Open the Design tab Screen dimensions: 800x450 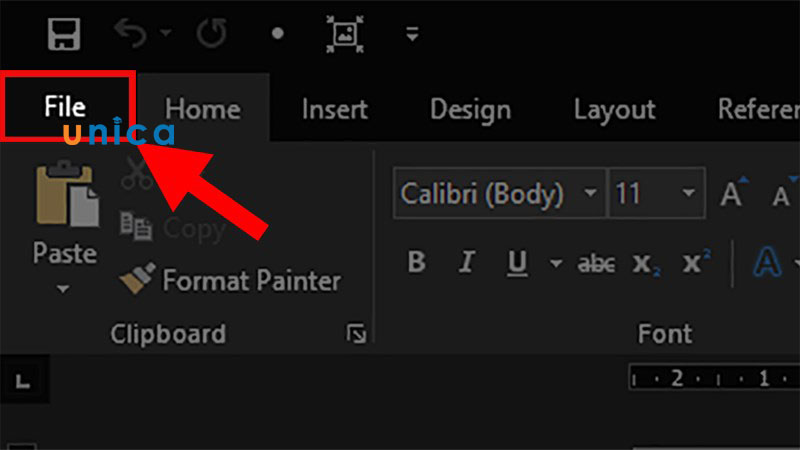470,109
